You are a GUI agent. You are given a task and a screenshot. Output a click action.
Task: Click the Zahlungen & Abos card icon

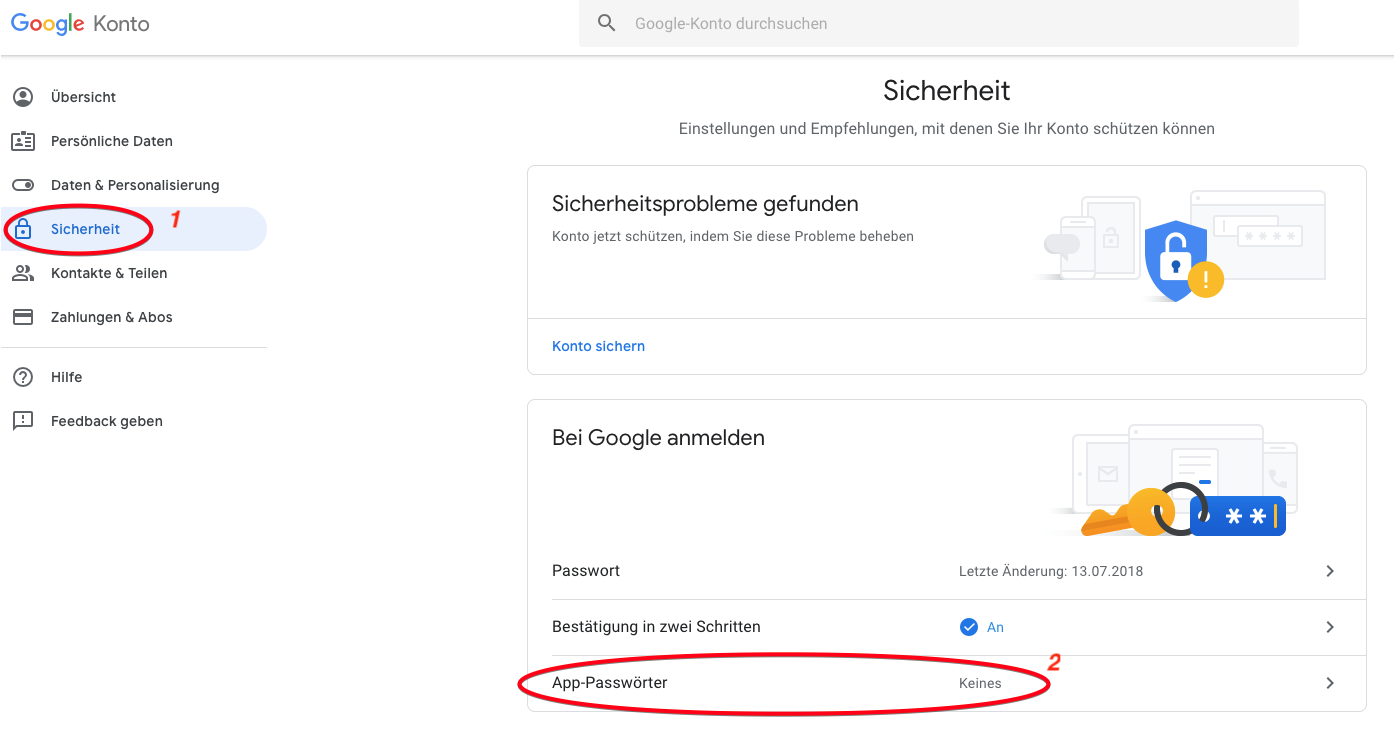point(22,317)
